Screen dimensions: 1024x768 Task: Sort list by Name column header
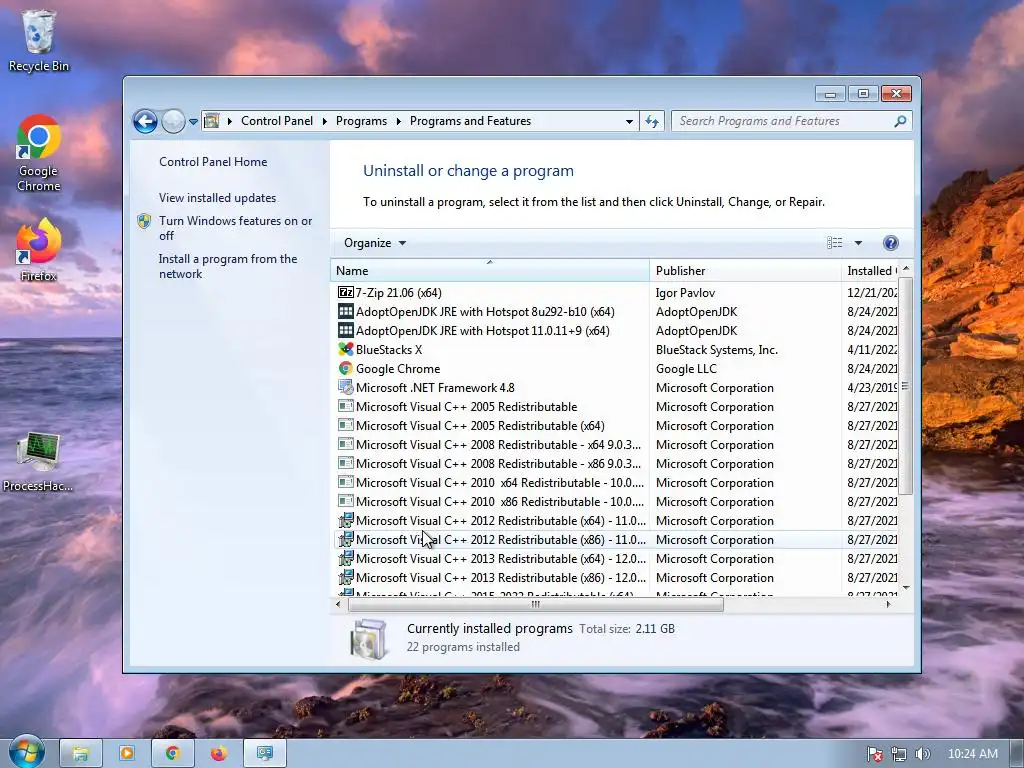pyautogui.click(x=490, y=270)
